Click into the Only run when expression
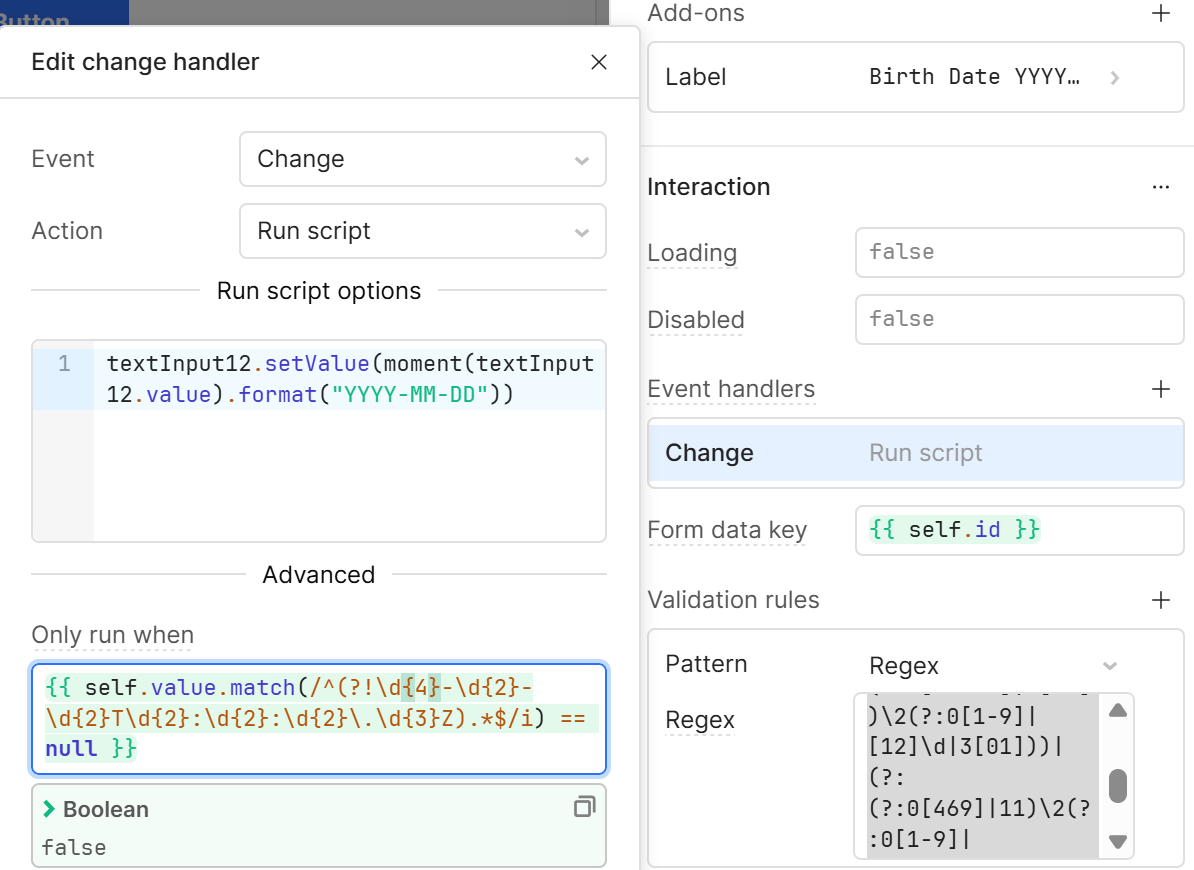Viewport: 1194px width, 870px height. tap(319, 719)
